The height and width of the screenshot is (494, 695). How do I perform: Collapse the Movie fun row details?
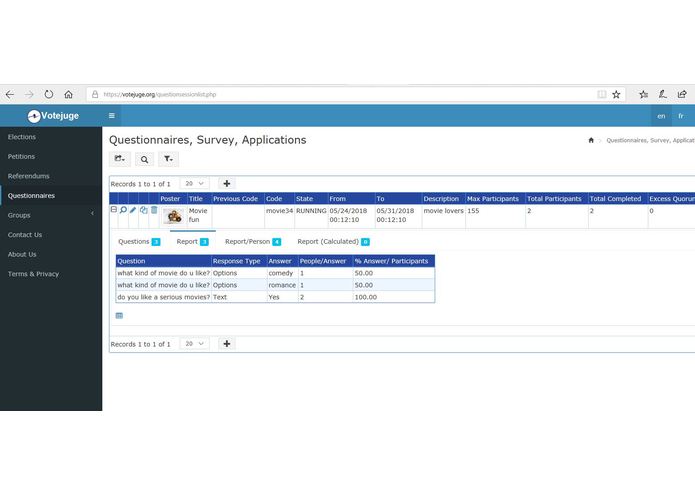point(113,210)
